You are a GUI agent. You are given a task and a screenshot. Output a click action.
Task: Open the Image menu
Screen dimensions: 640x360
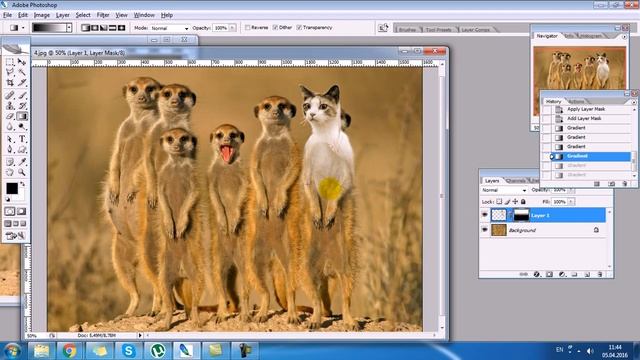pos(42,15)
